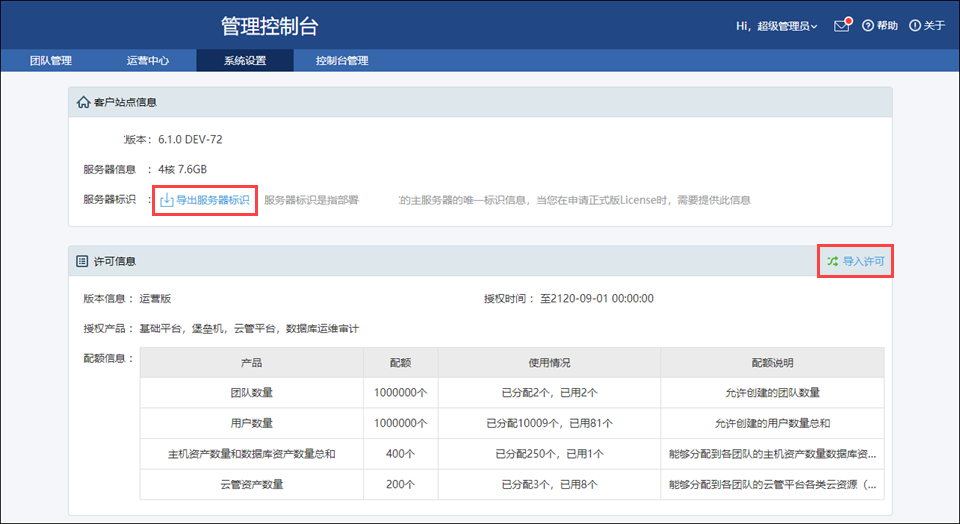The image size is (960, 524).
Task: Click the 配额说明 column header
Action: pyautogui.click(x=772, y=362)
